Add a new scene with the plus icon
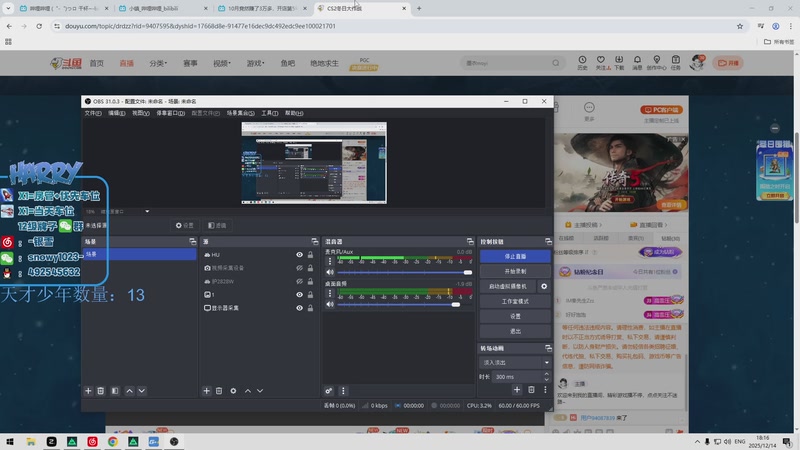This screenshot has width=800, height=450. click(x=88, y=391)
